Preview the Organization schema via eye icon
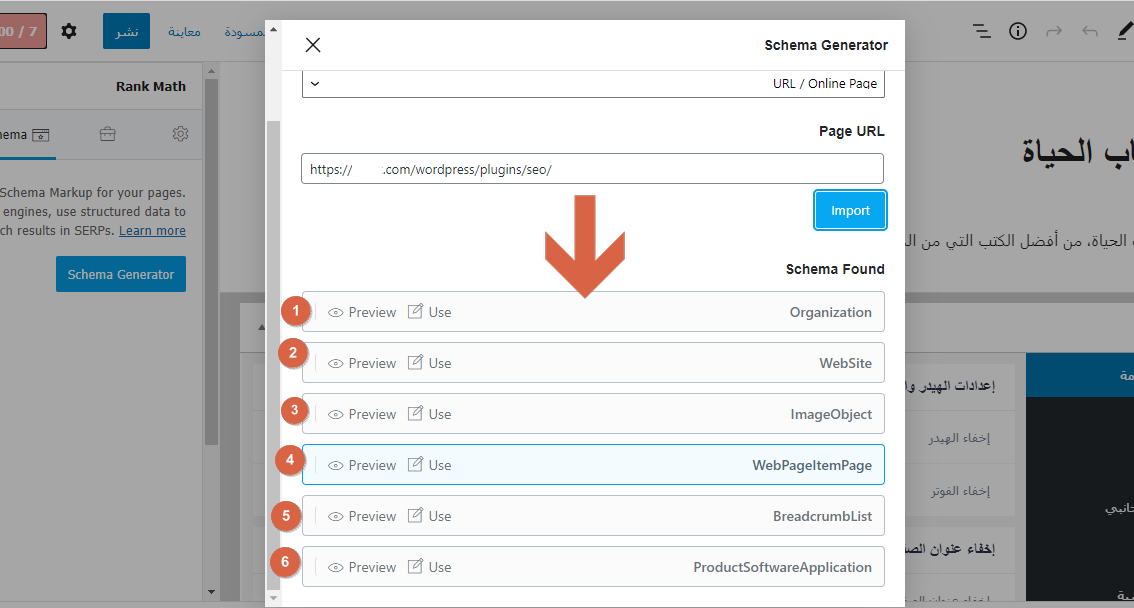 point(336,312)
